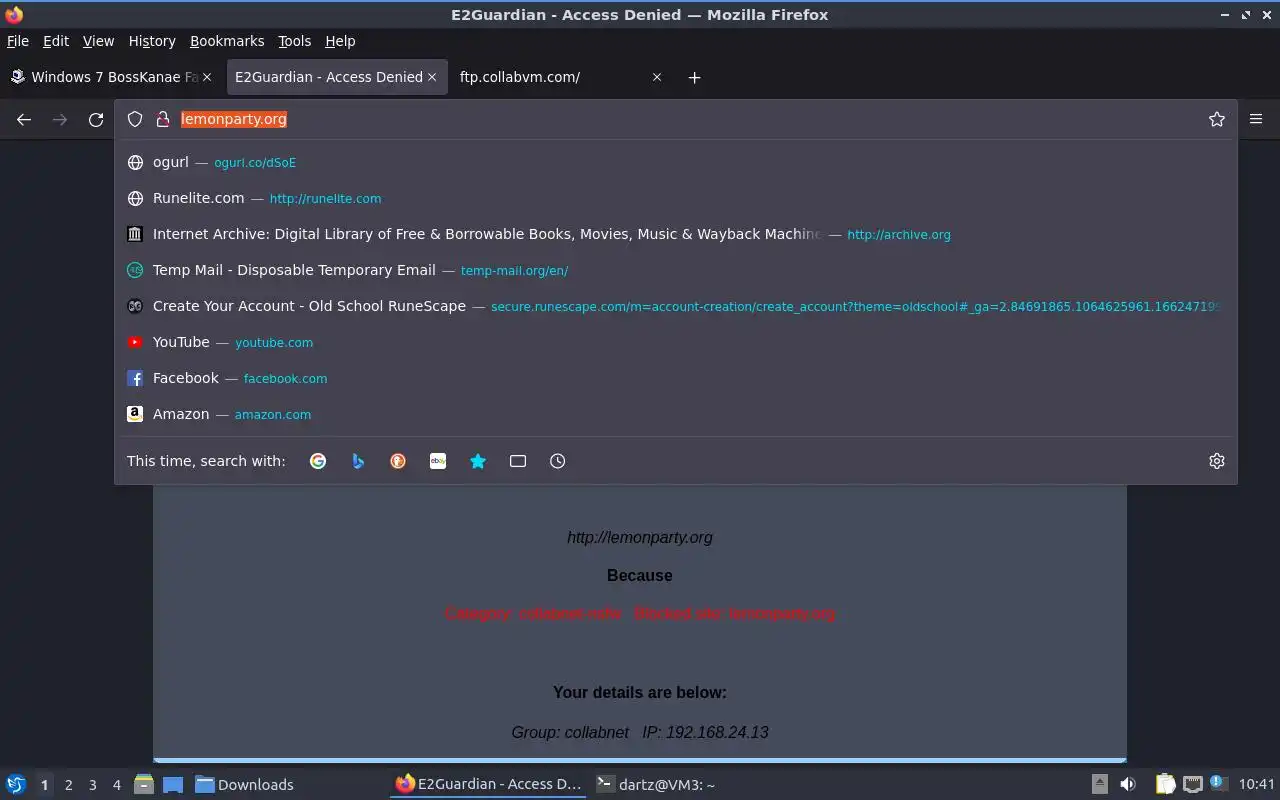Viewport: 1280px width, 800px height.
Task: Open a new tab with plus button
Action: [x=695, y=77]
